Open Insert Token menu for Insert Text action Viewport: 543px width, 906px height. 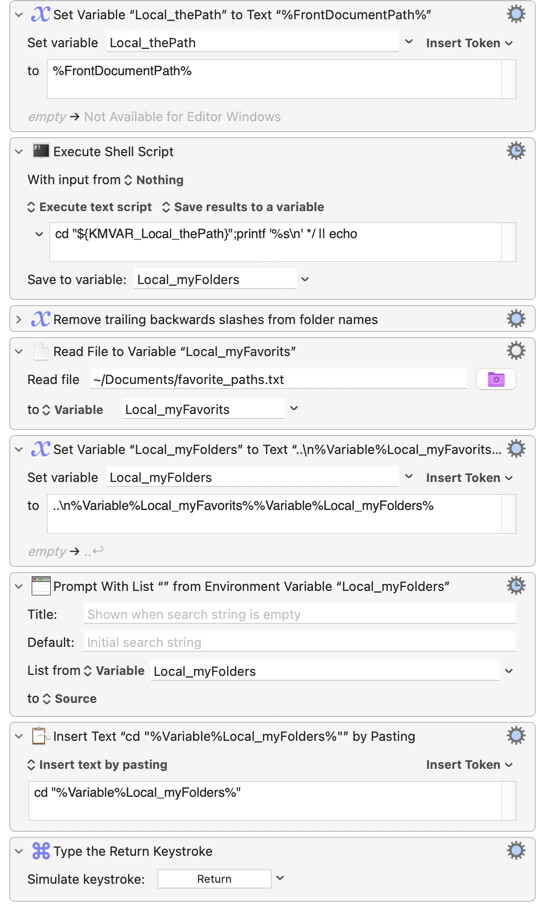(x=469, y=764)
